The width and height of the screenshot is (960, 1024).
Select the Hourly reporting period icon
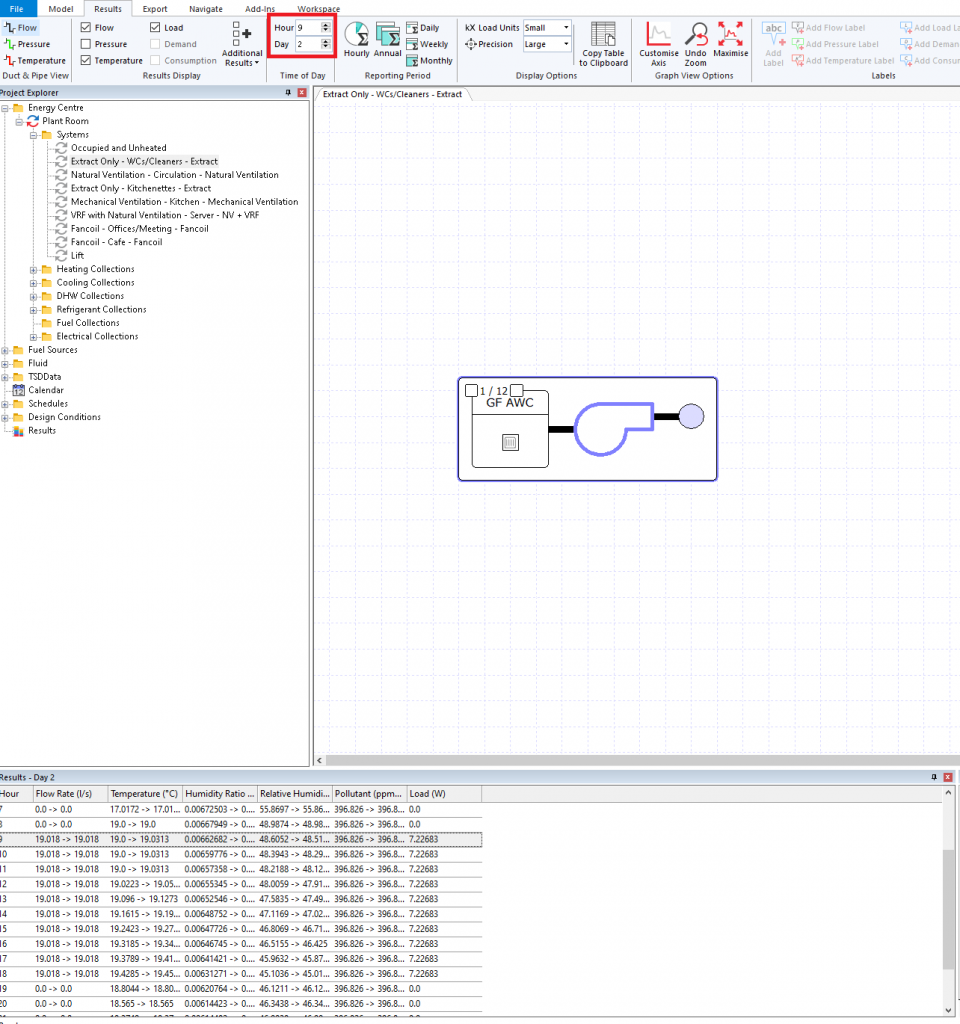pyautogui.click(x=357, y=40)
